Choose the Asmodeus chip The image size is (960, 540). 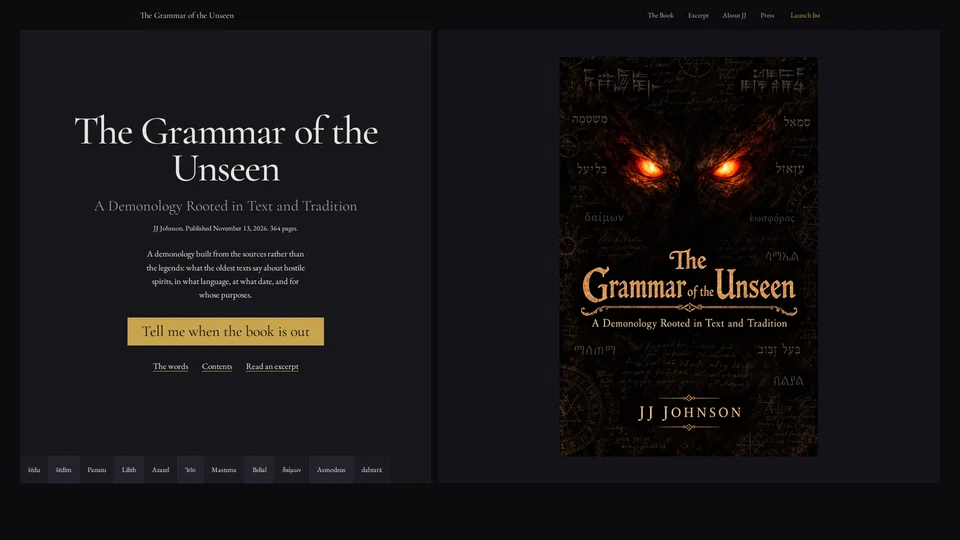pyautogui.click(x=331, y=470)
